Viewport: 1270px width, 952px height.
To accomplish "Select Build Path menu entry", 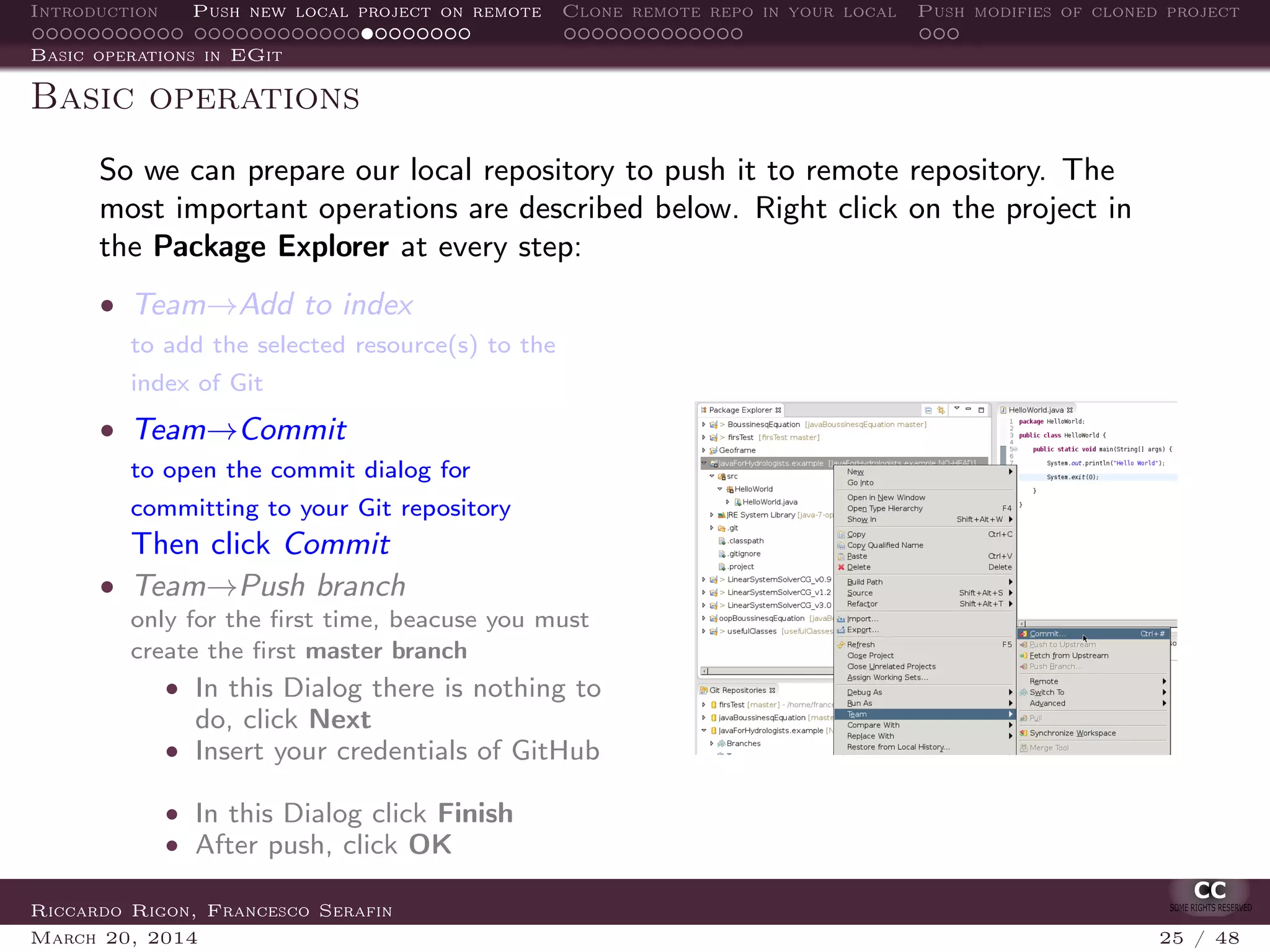I will click(x=925, y=582).
